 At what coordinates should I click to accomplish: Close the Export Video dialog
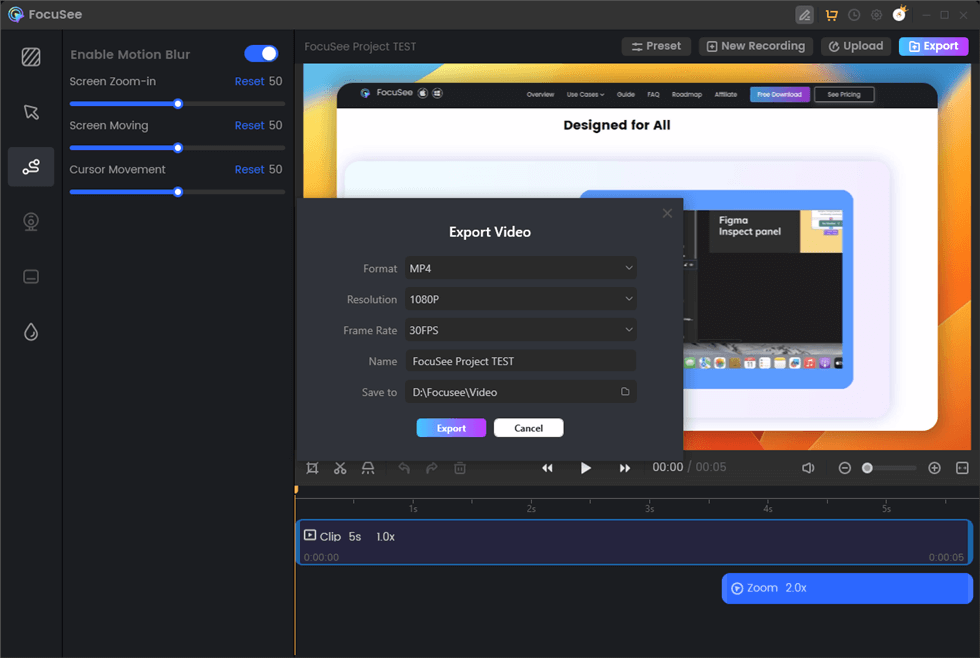pos(668,214)
